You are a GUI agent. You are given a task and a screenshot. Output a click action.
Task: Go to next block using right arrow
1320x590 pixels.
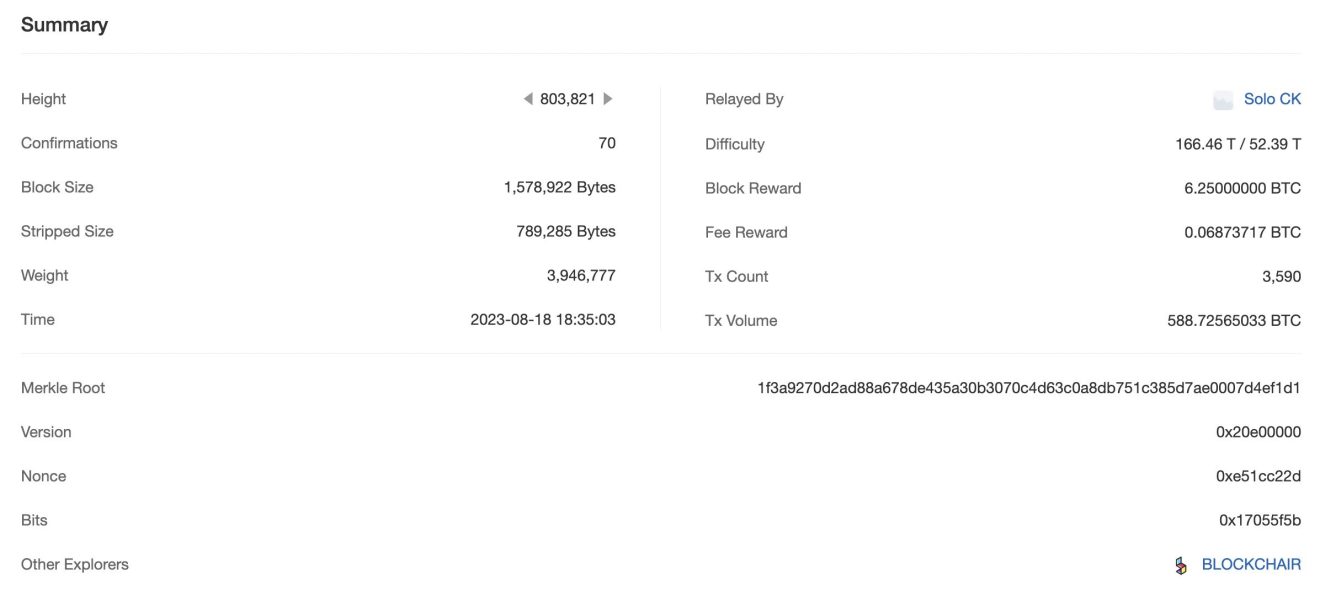pyautogui.click(x=608, y=99)
